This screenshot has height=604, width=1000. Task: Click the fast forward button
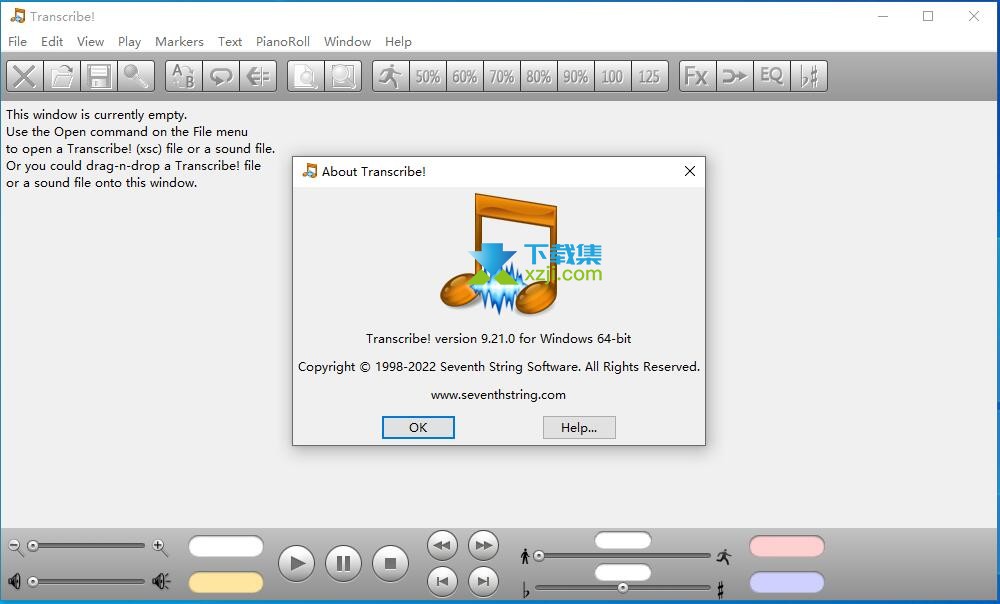click(x=483, y=545)
